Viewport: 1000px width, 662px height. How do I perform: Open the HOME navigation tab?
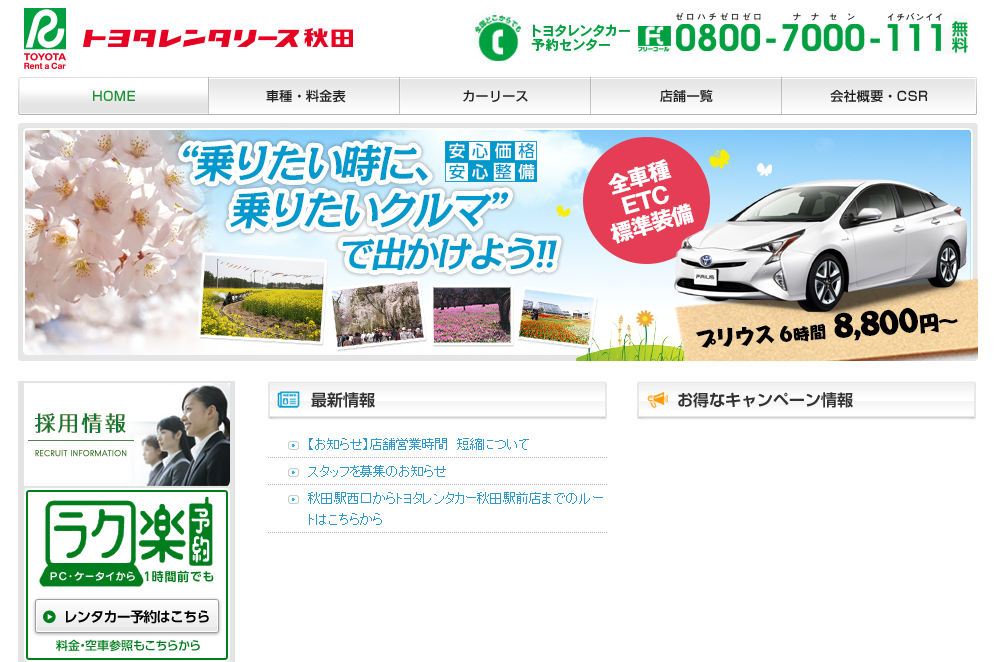pyautogui.click(x=114, y=96)
